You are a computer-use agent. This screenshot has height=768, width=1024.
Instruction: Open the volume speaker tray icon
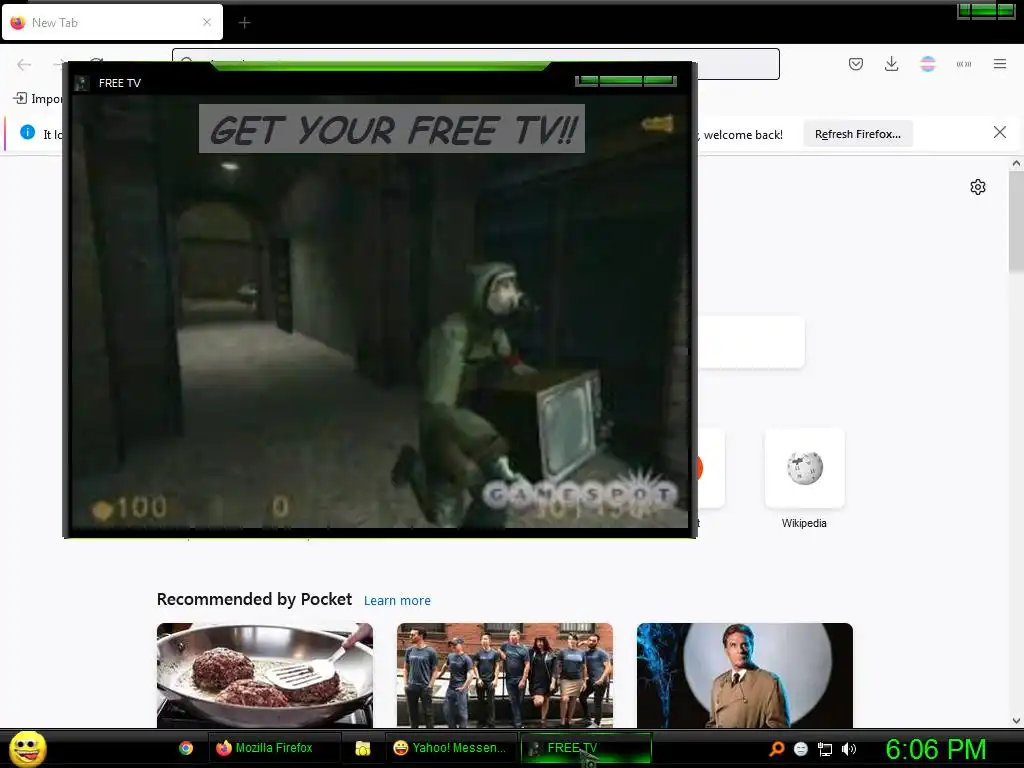point(848,749)
